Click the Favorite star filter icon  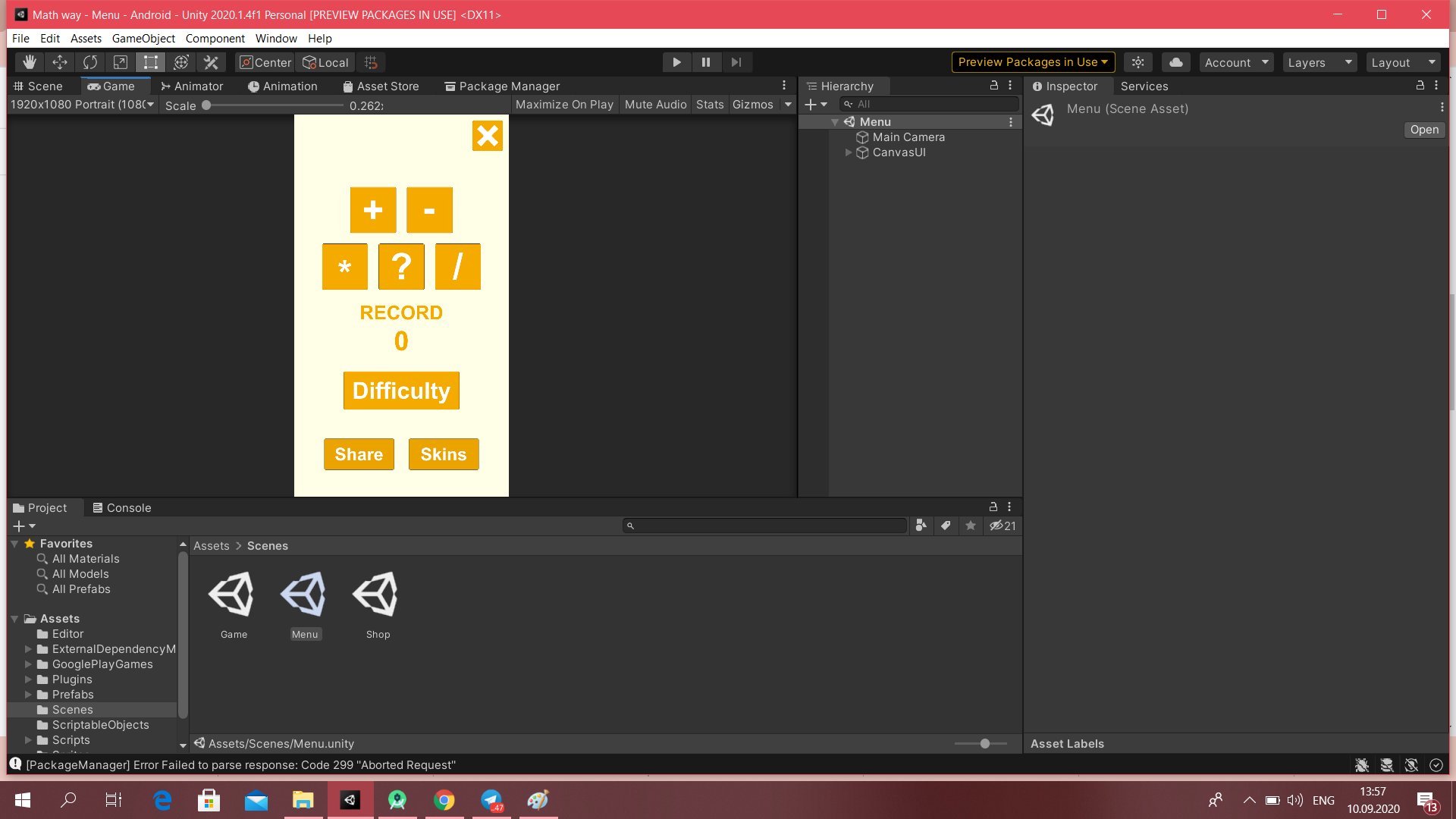point(971,526)
